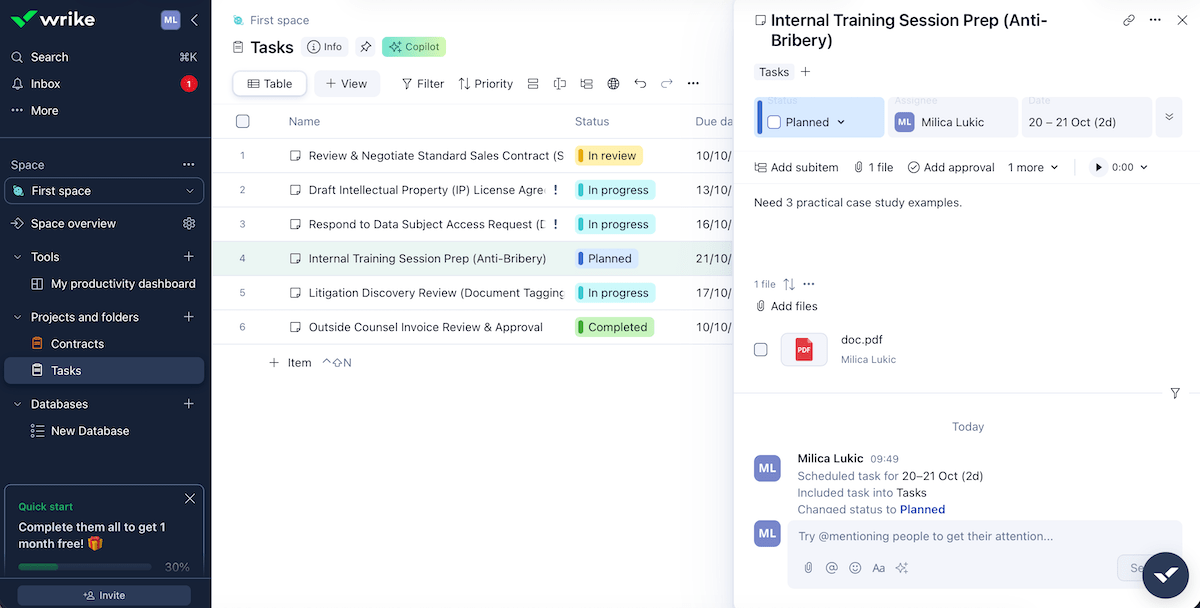Check the select-all checkbox in the Name column
The width and height of the screenshot is (1200, 608).
(243, 120)
